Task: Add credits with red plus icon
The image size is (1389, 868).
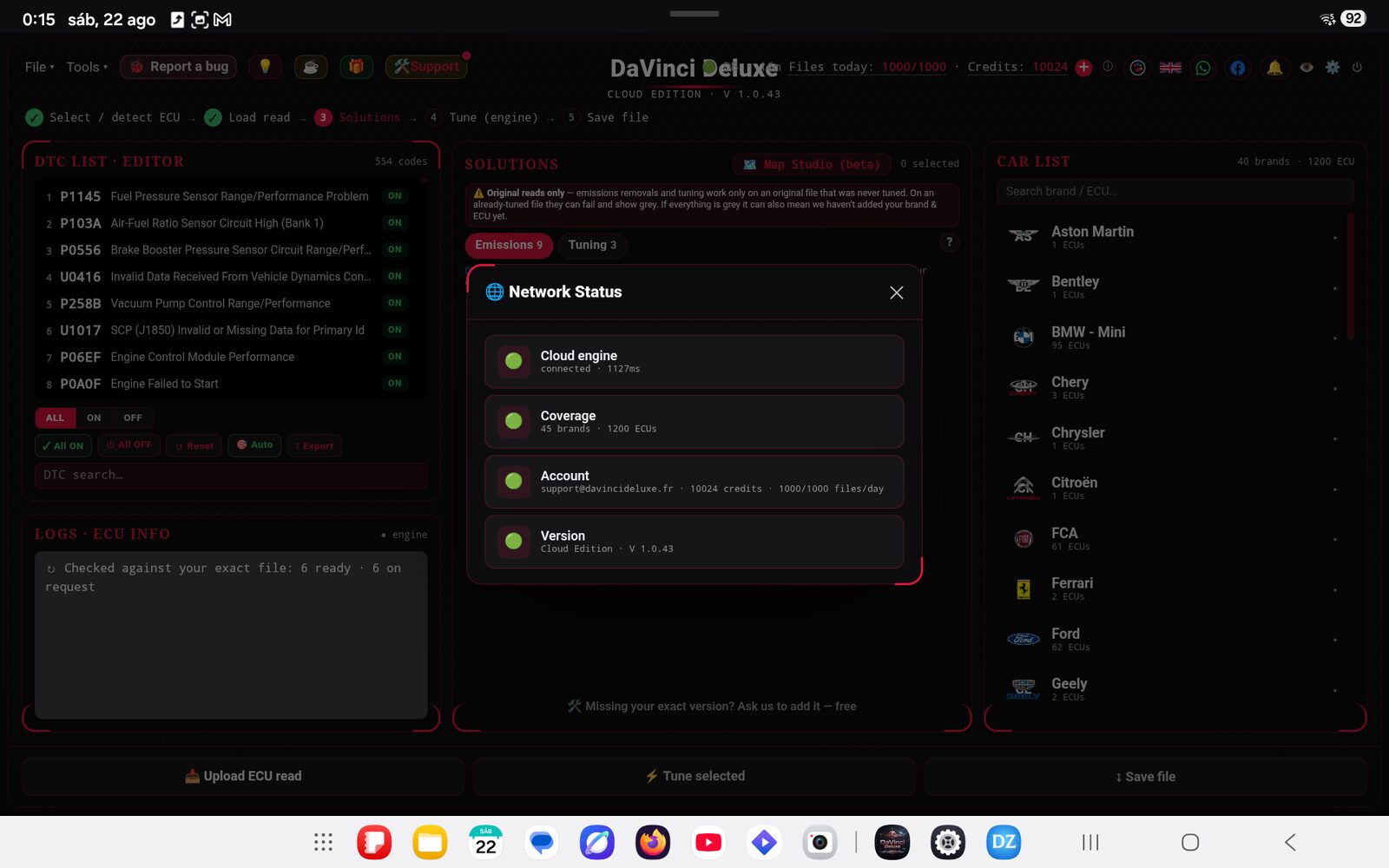Action: click(x=1083, y=67)
